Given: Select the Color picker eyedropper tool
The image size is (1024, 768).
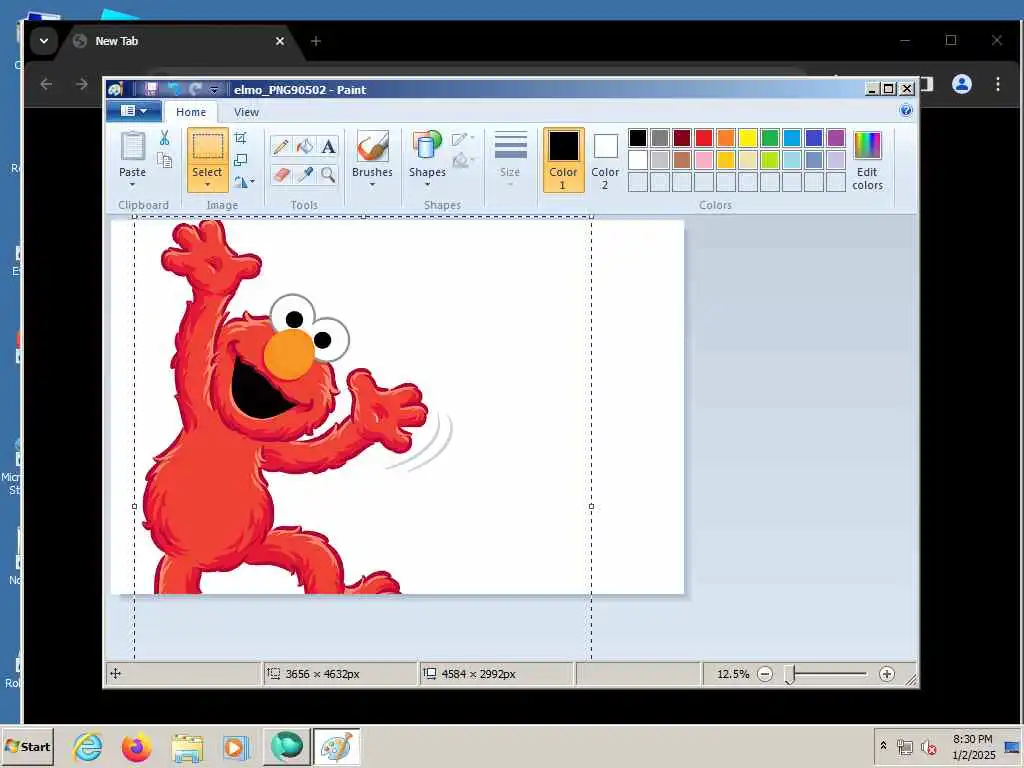Looking at the screenshot, I should 304,174.
